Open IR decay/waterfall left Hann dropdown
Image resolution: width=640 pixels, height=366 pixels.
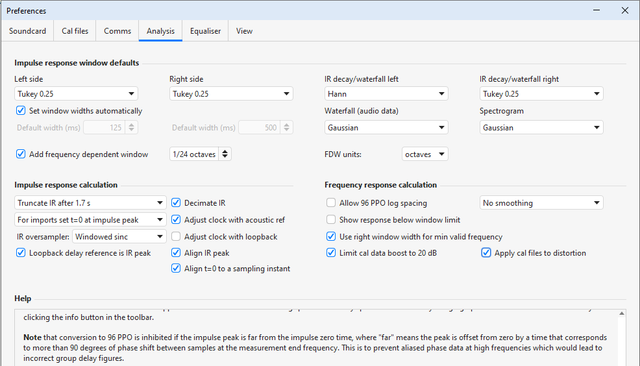[386, 94]
